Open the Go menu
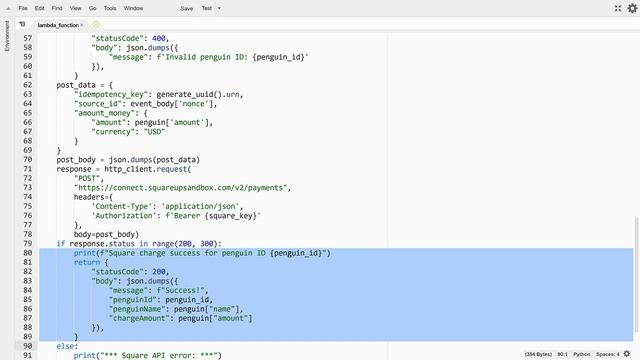Screen dimensions: 640x360 93,8
